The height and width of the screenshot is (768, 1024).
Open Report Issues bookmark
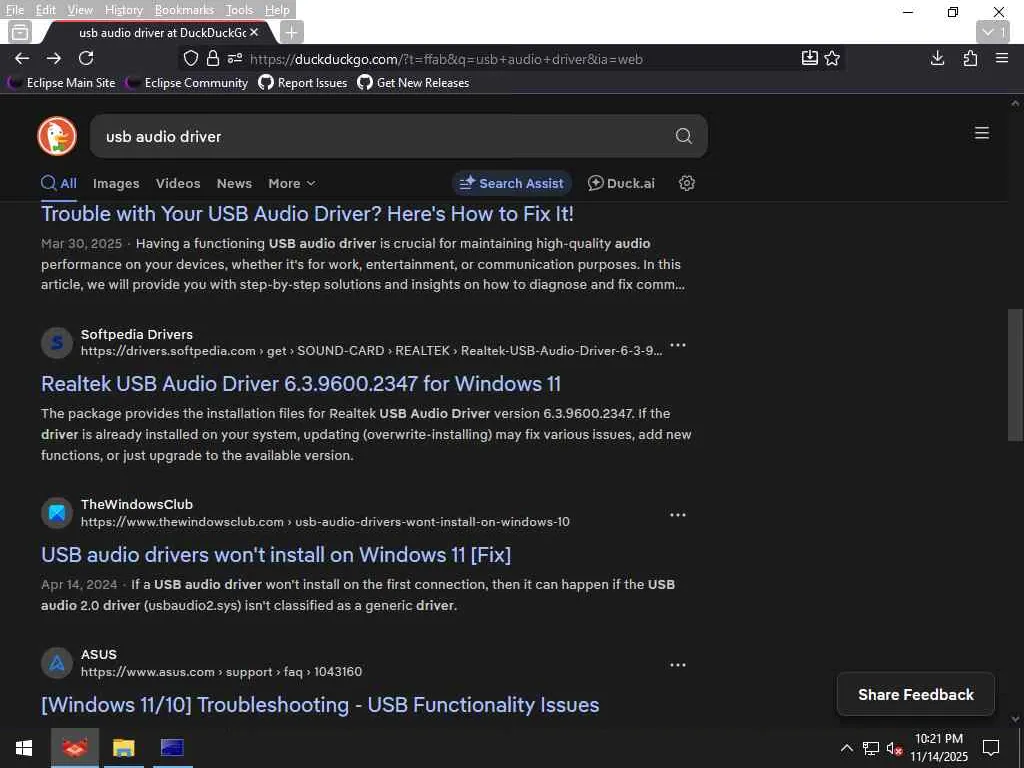(x=302, y=83)
